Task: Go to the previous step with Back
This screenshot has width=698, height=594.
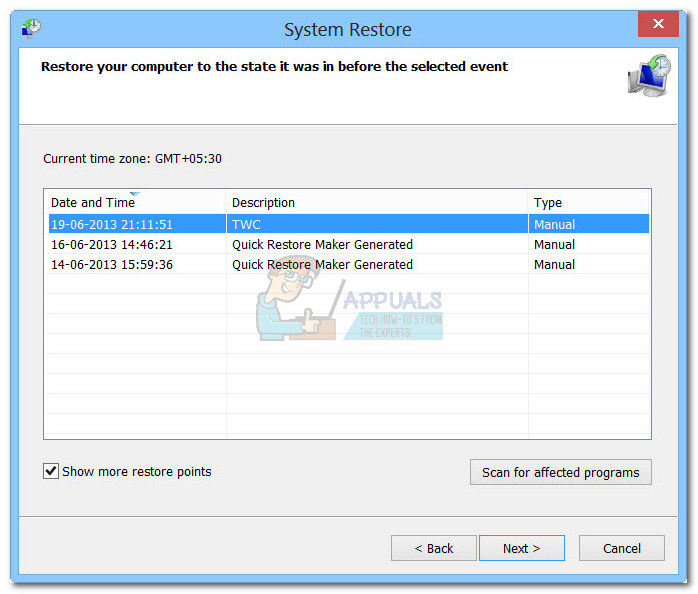Action: (434, 548)
